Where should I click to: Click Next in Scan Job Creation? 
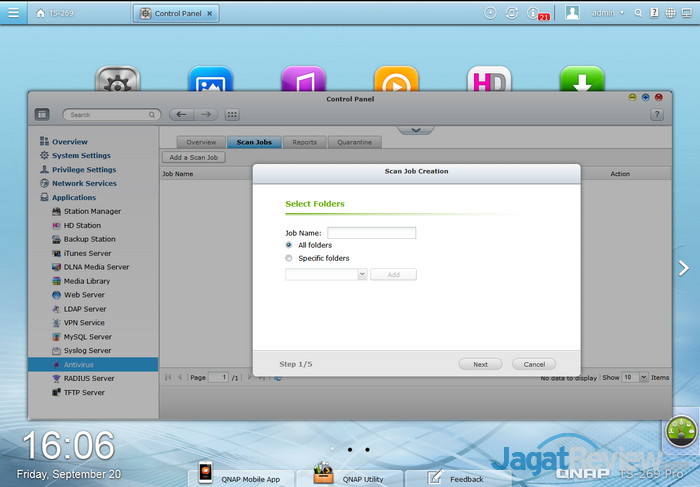pos(480,364)
